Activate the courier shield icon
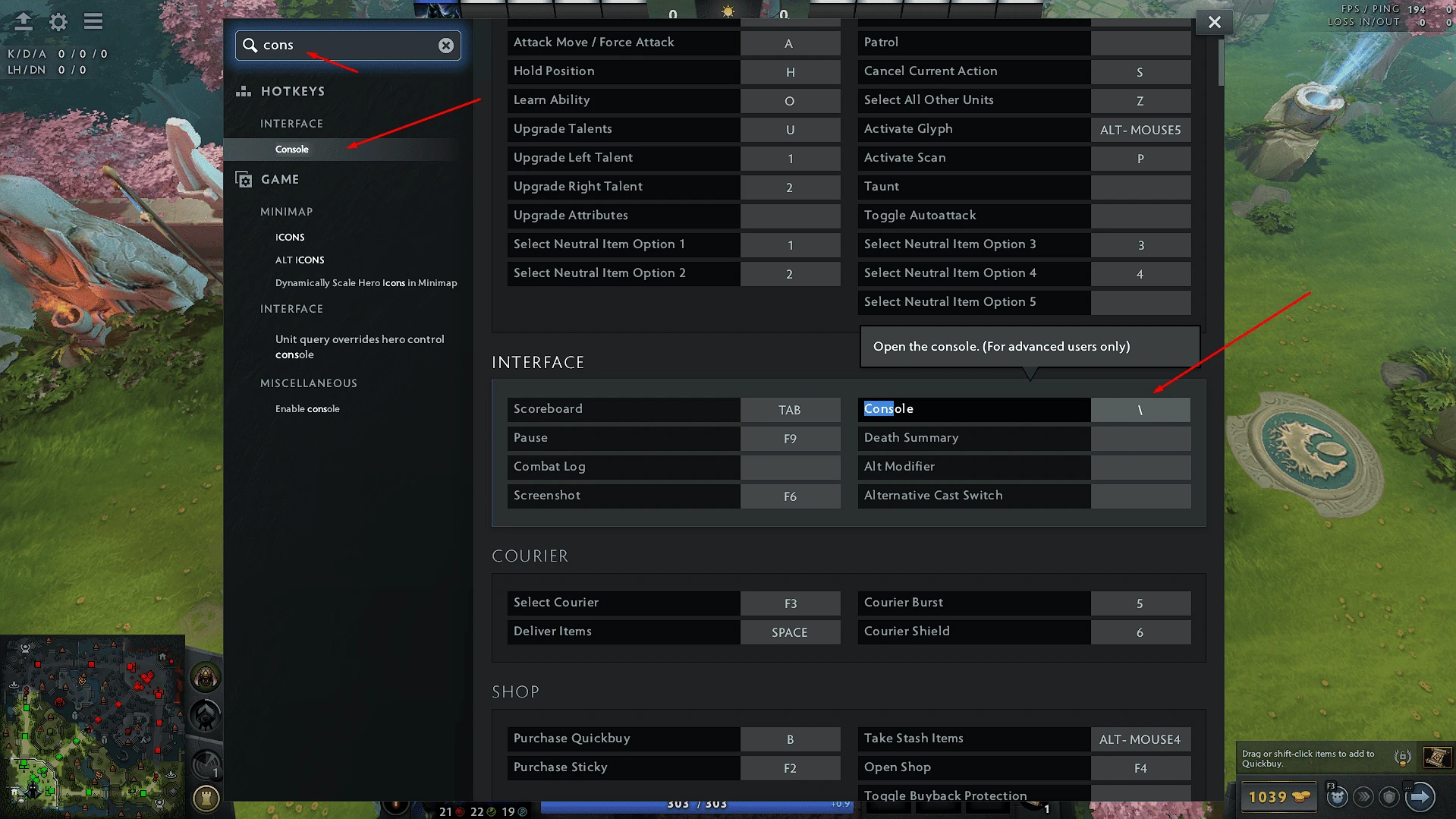The height and width of the screenshot is (819, 1456). 1389,796
